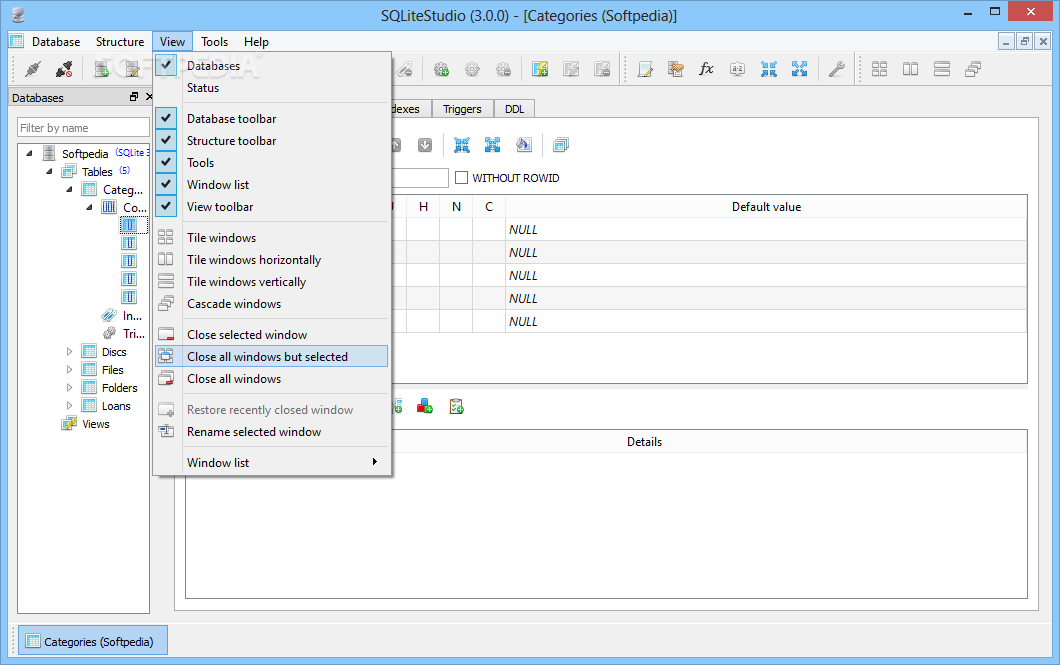Screen dimensions: 1060x665
Task: Choose Close all windows but selected
Action: [x=272, y=357]
